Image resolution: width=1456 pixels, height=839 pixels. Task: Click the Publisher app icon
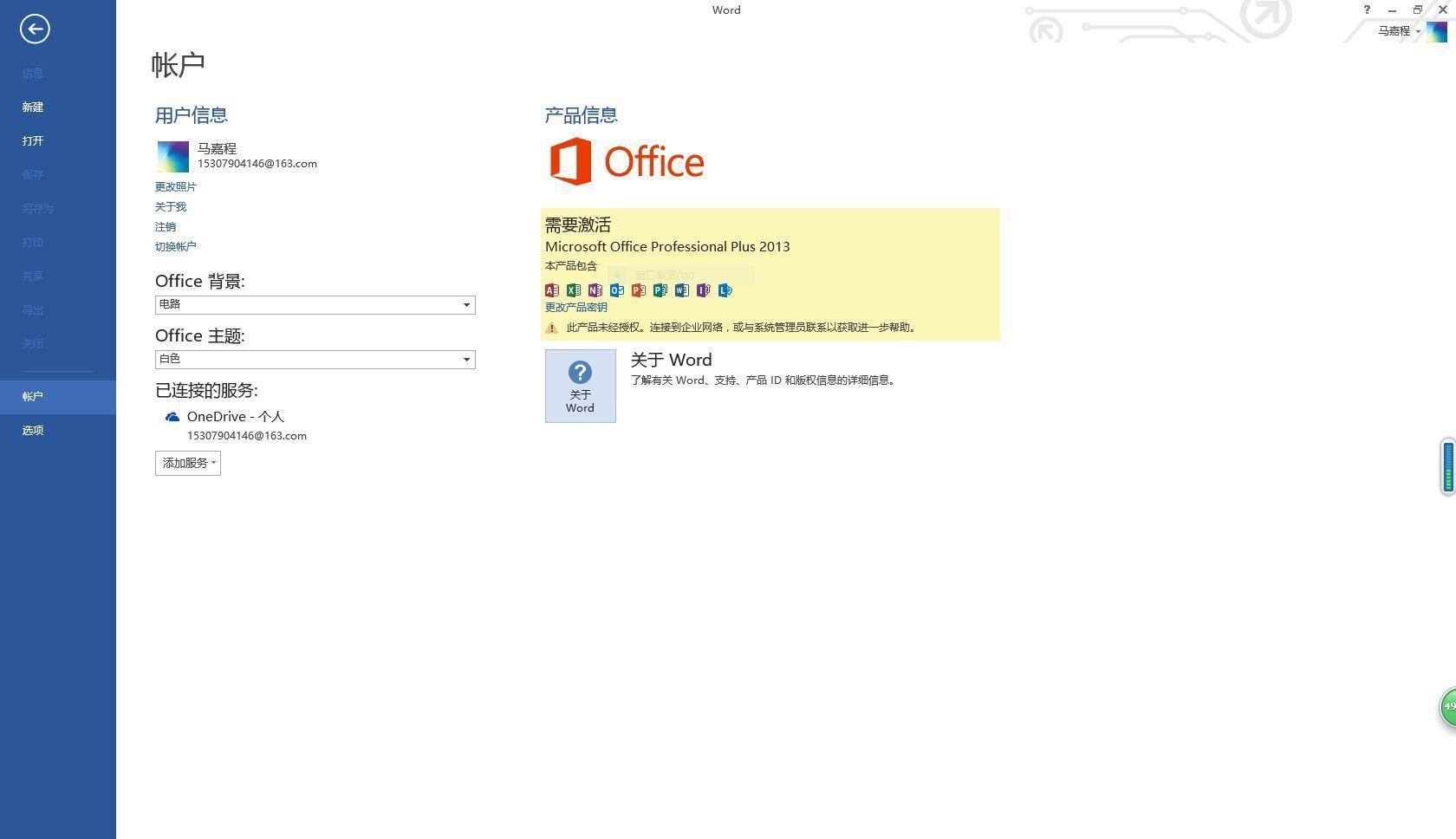[x=660, y=290]
